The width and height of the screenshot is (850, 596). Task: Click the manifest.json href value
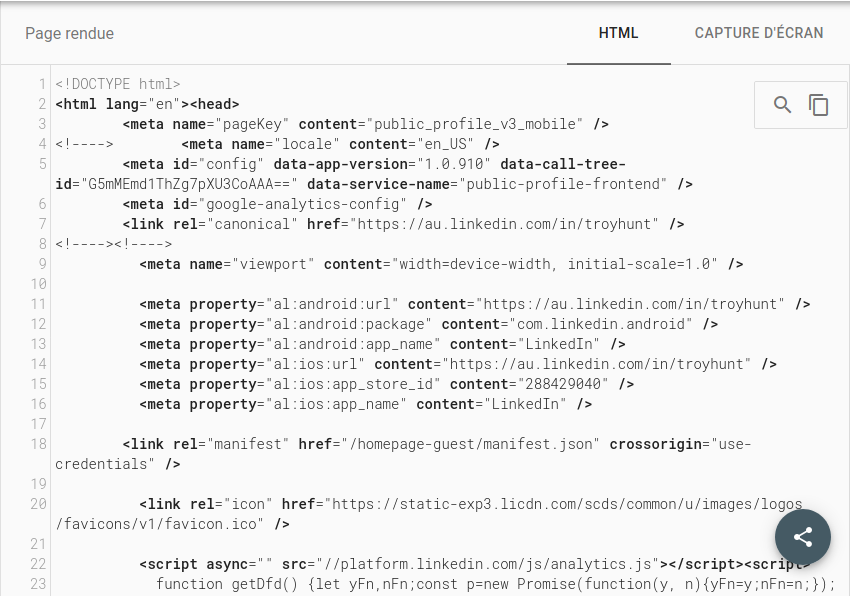tap(471, 444)
